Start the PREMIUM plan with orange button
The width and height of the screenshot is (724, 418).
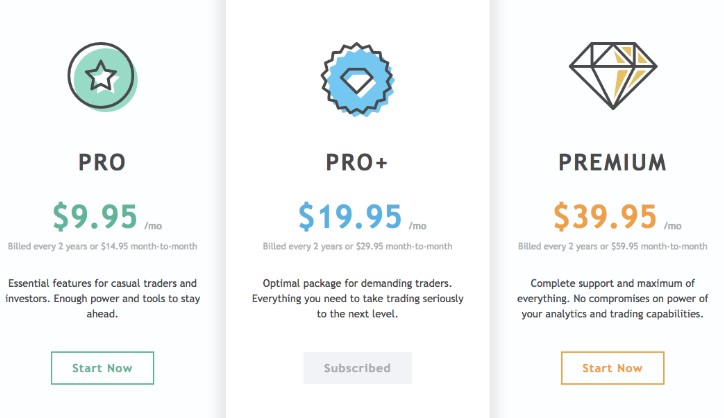(x=613, y=368)
